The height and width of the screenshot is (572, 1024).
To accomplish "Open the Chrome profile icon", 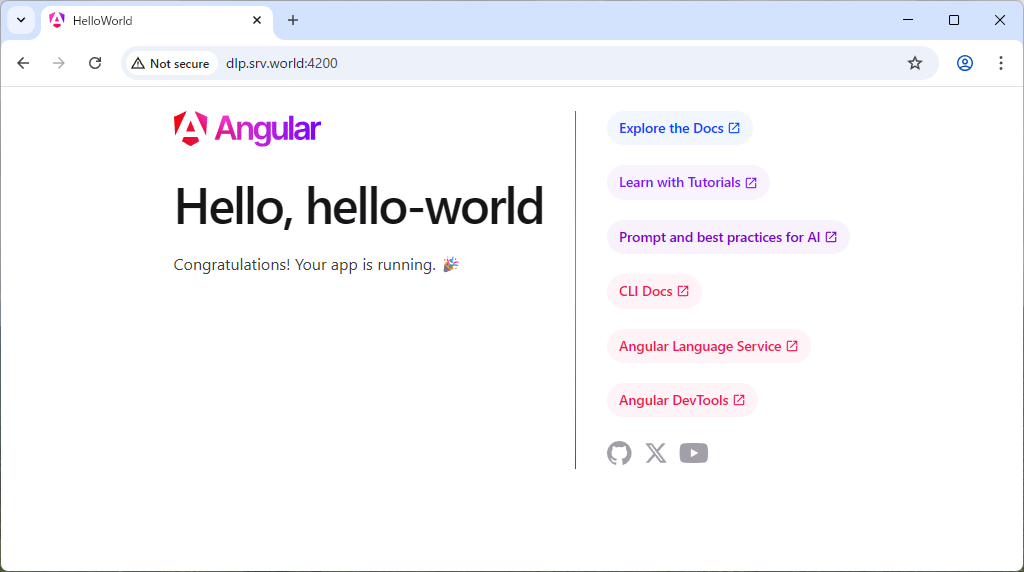I will (x=964, y=63).
